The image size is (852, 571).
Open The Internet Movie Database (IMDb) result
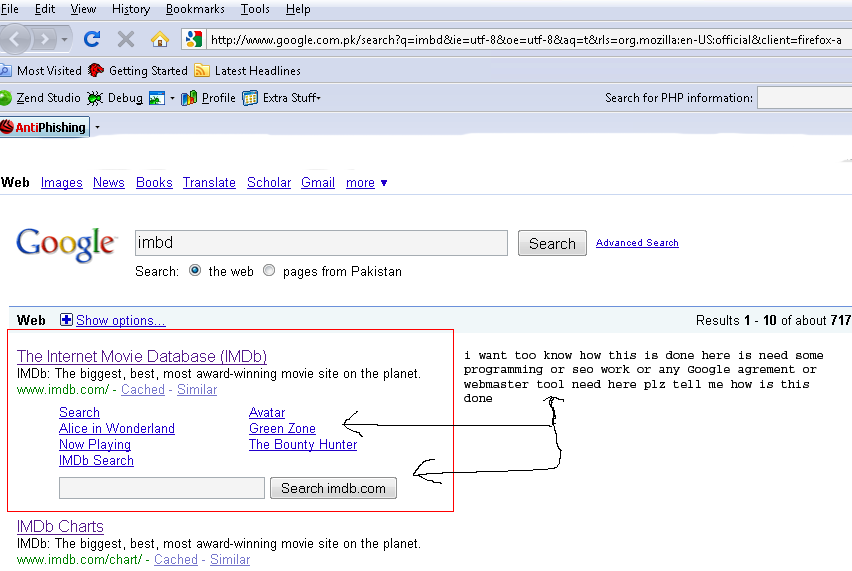click(142, 356)
